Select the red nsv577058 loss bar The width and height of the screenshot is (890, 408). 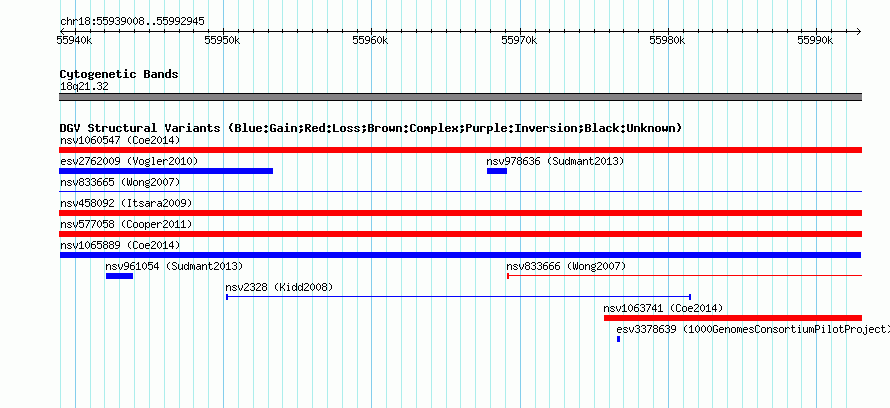point(460,234)
